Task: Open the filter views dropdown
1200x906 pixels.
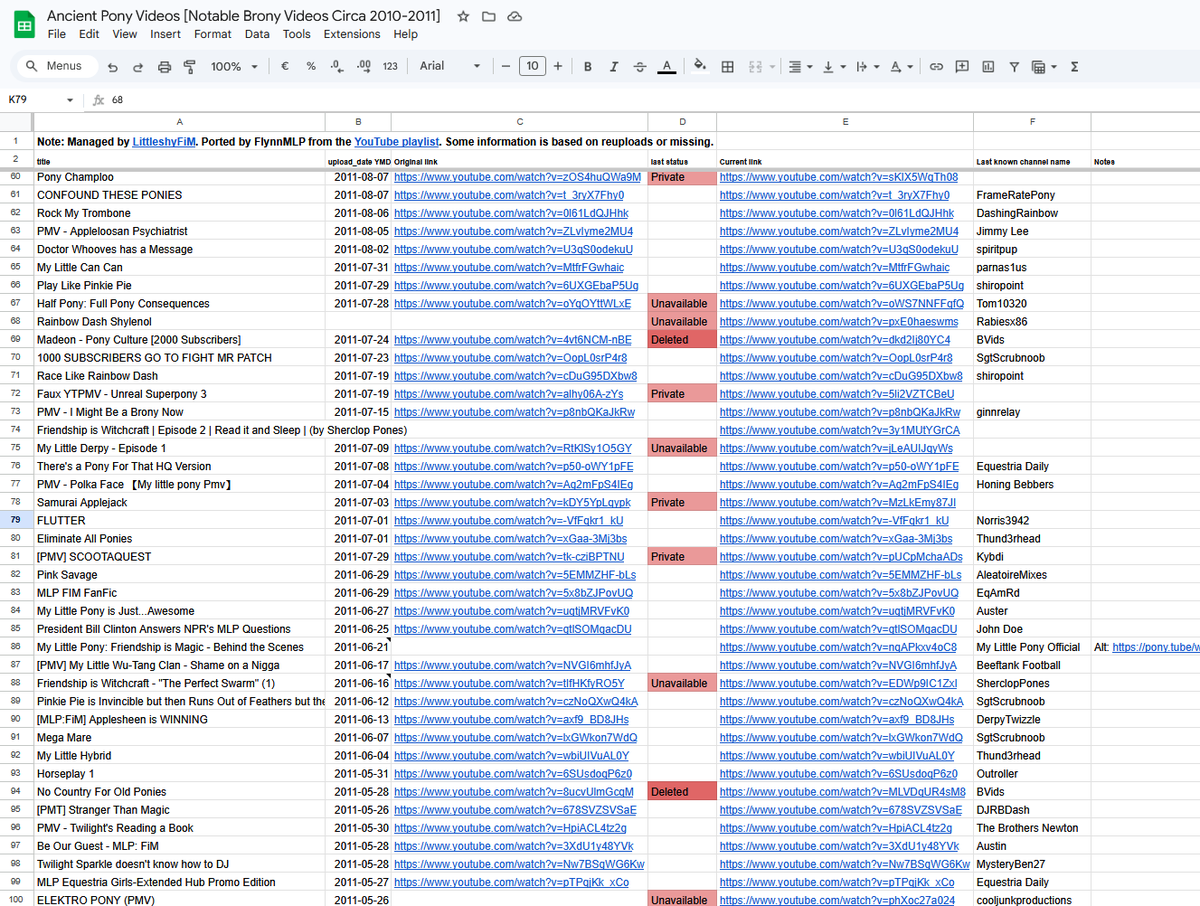Action: point(1043,66)
